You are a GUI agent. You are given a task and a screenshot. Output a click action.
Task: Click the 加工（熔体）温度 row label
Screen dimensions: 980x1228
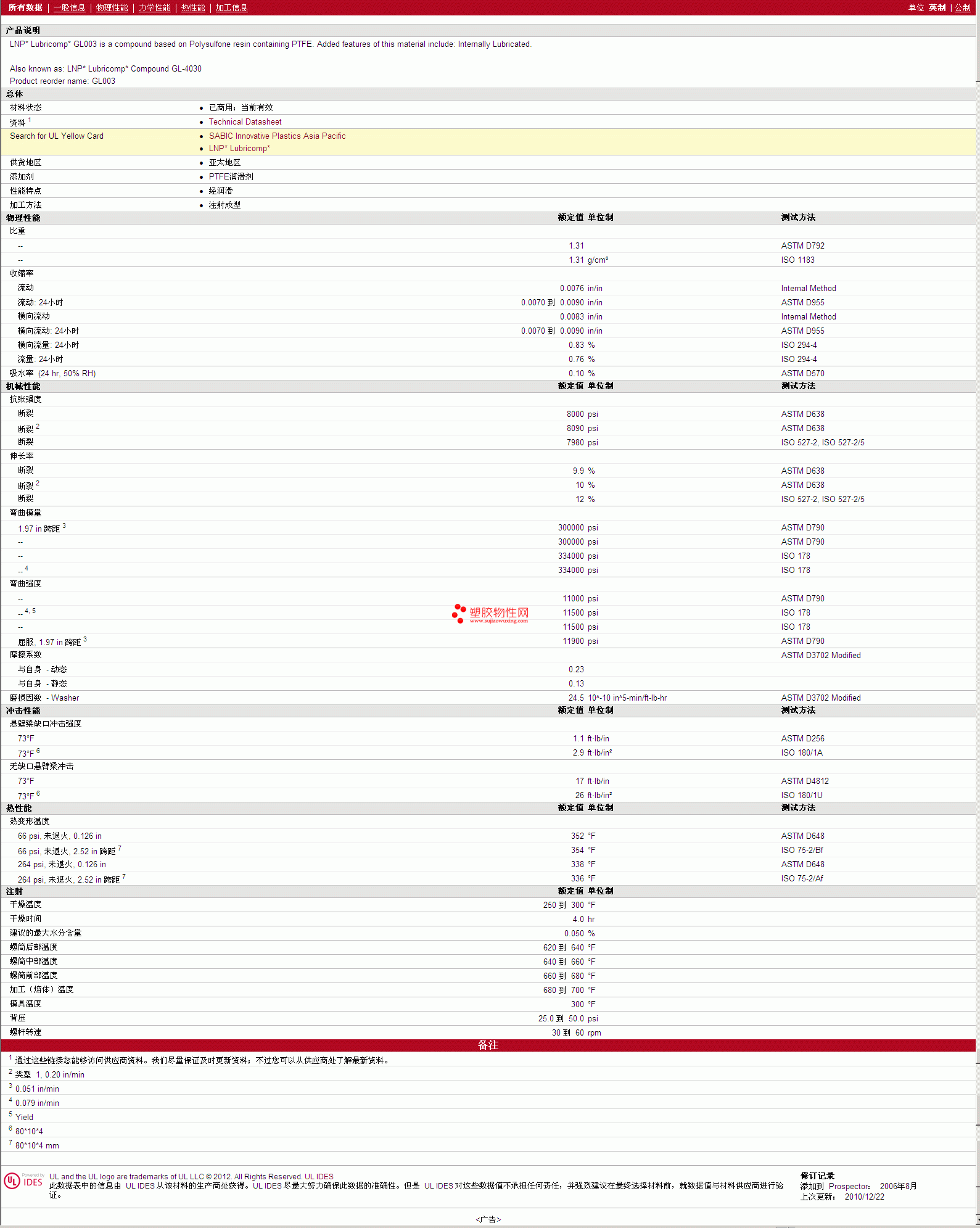coord(41,989)
